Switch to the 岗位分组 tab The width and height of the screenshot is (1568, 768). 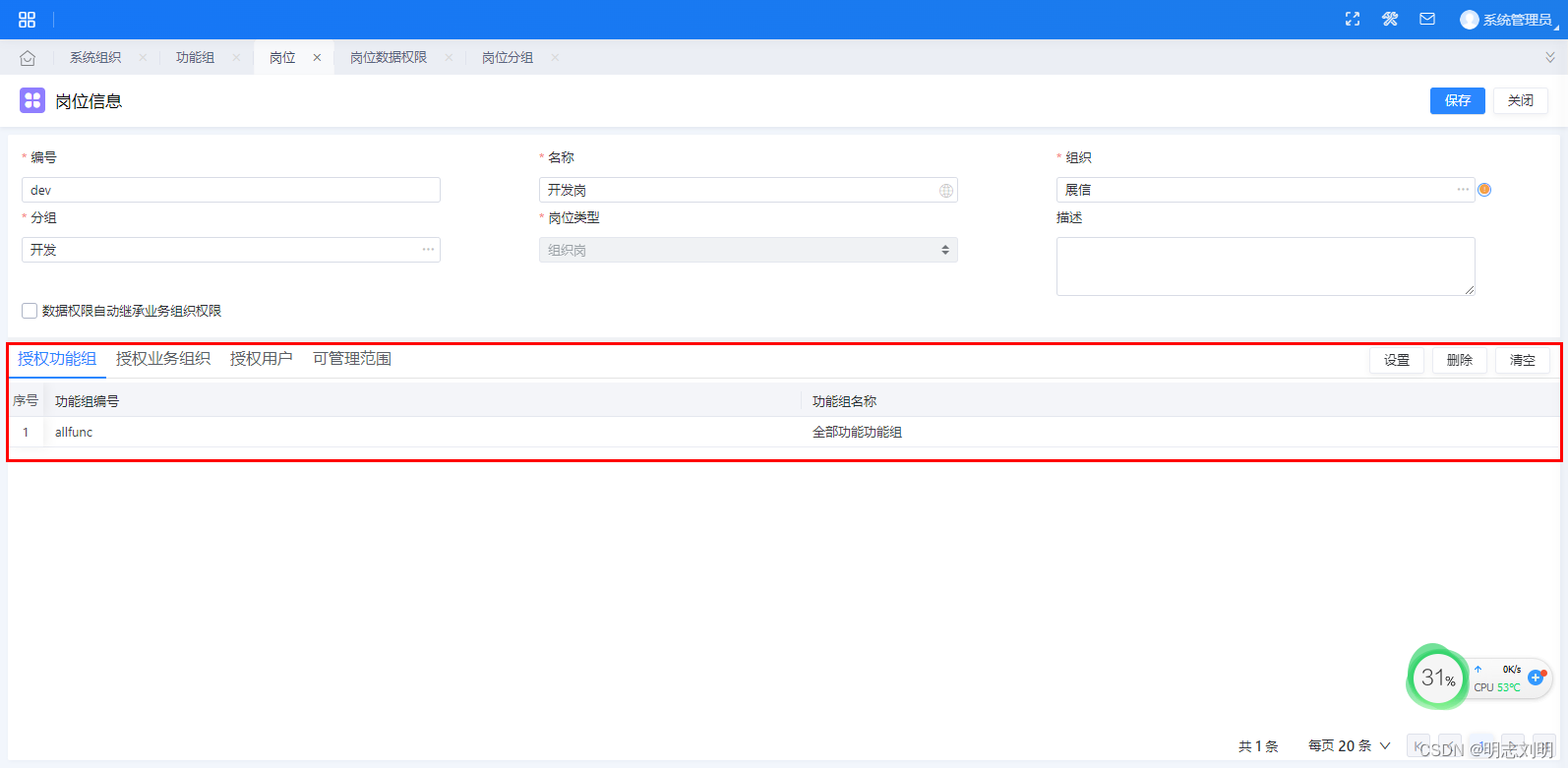point(508,58)
